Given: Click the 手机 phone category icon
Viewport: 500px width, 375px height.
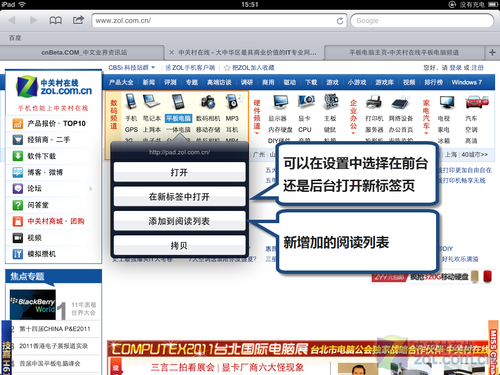Looking at the screenshot, I should (x=131, y=102).
